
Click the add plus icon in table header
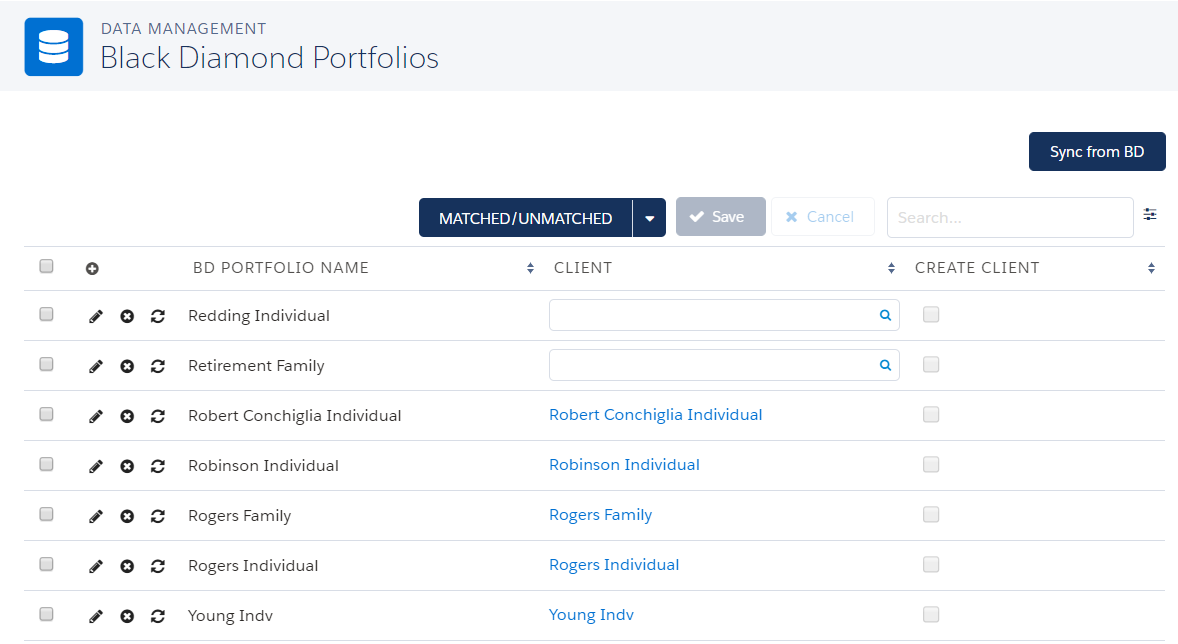92,268
